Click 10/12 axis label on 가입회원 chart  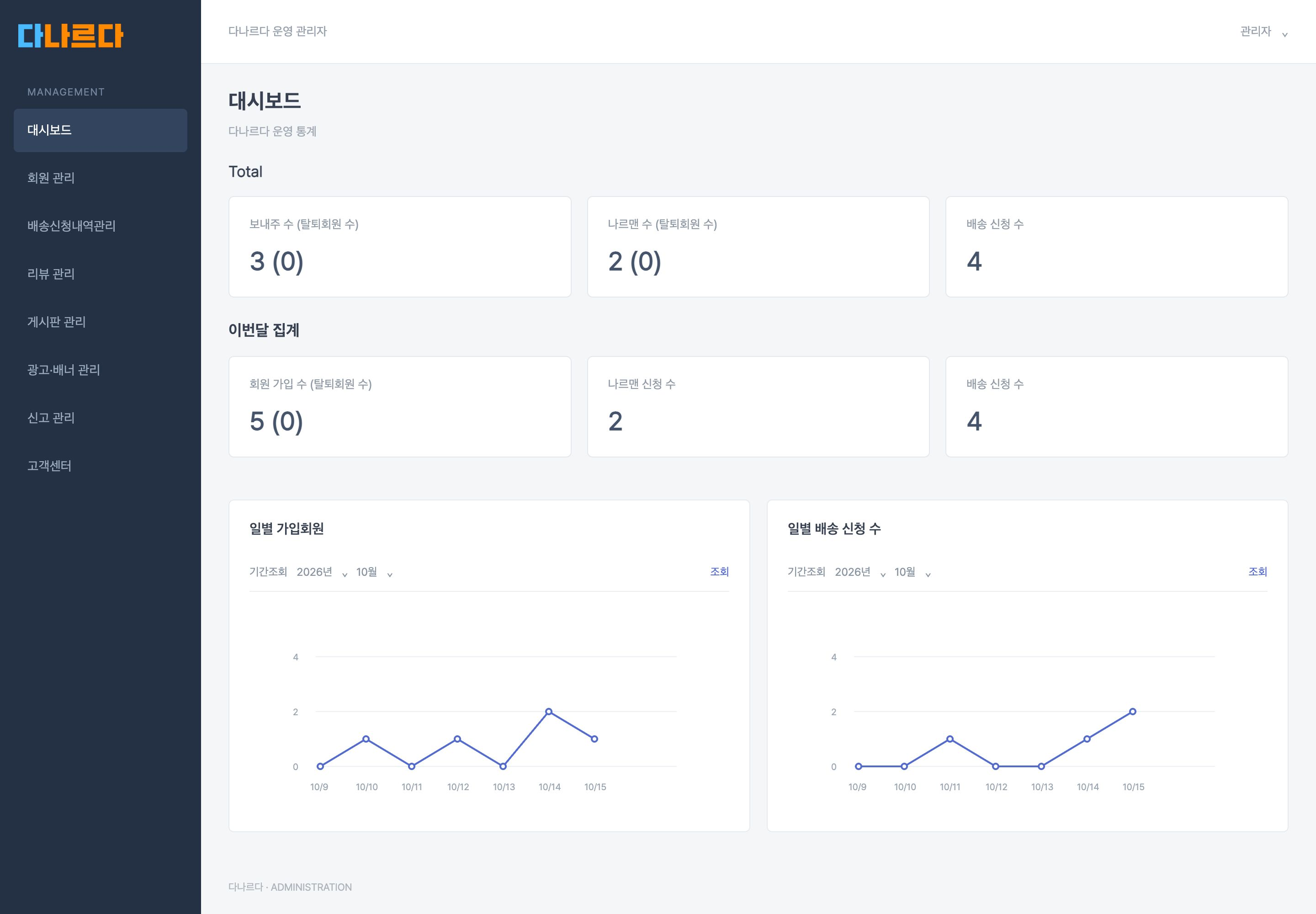tap(458, 787)
